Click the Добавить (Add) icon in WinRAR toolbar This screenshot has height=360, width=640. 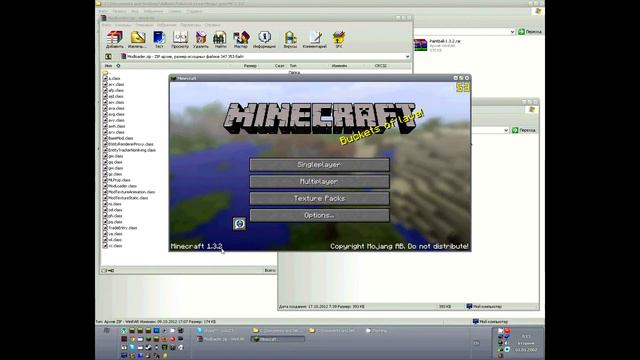115,40
